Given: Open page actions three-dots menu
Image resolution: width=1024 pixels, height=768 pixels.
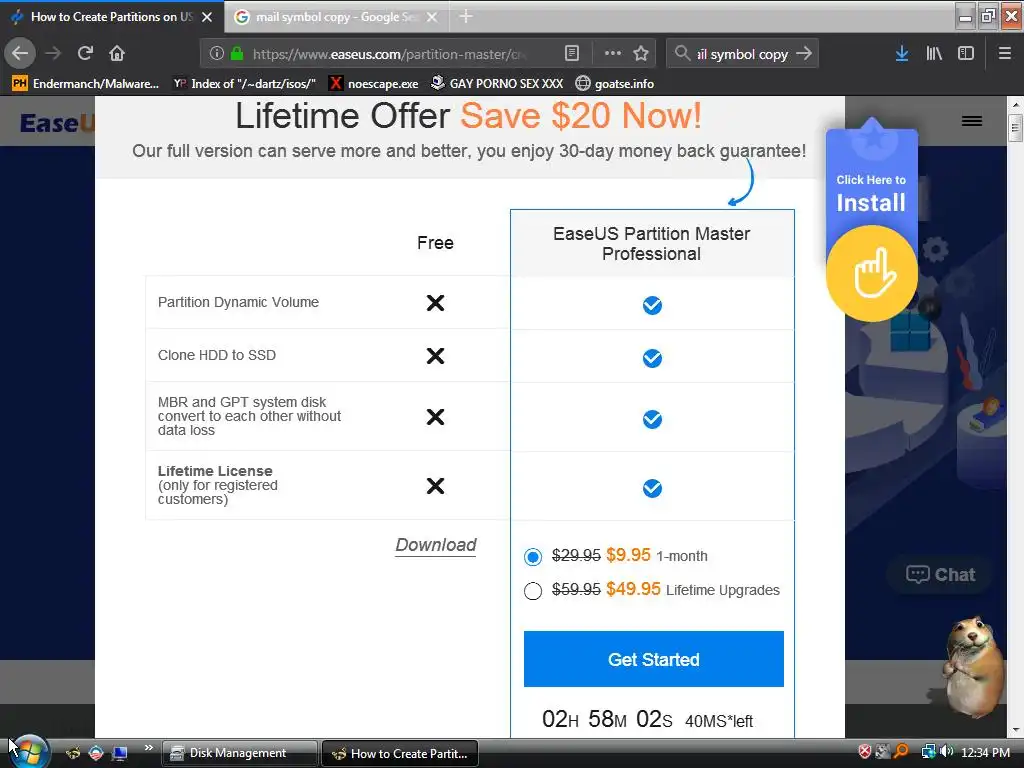Looking at the screenshot, I should pos(613,54).
